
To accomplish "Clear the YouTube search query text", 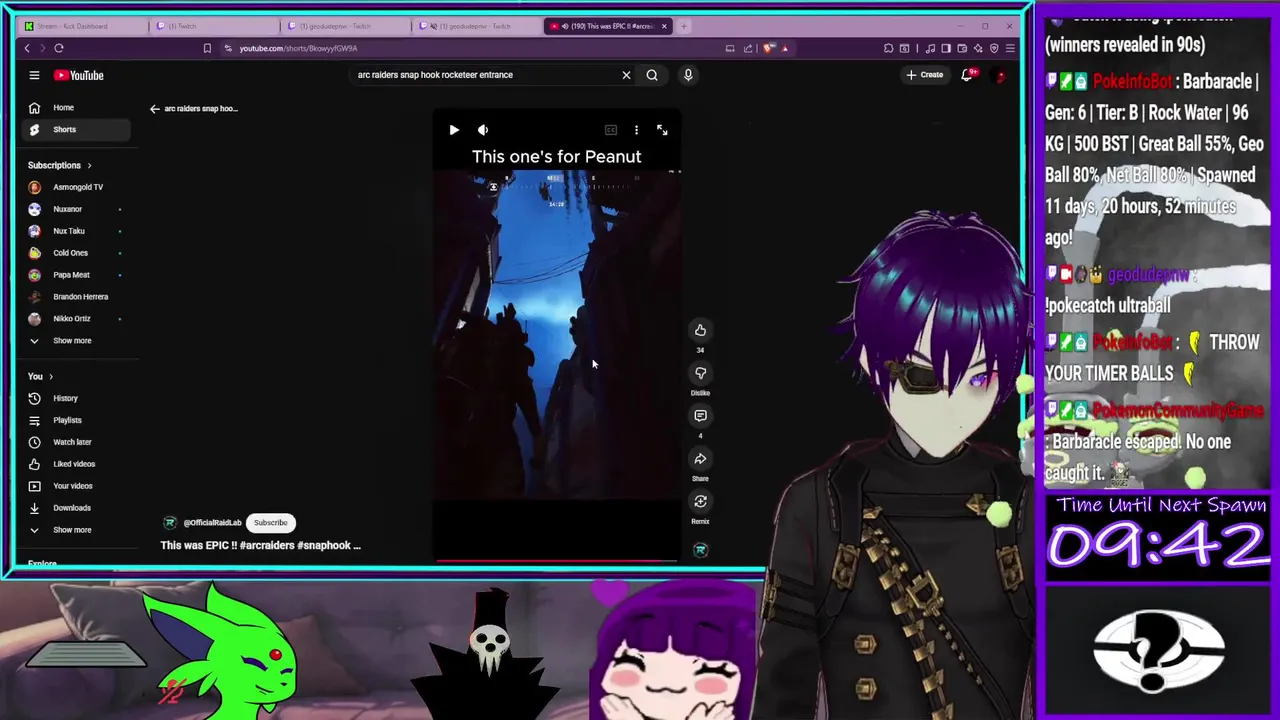I will (626, 75).
